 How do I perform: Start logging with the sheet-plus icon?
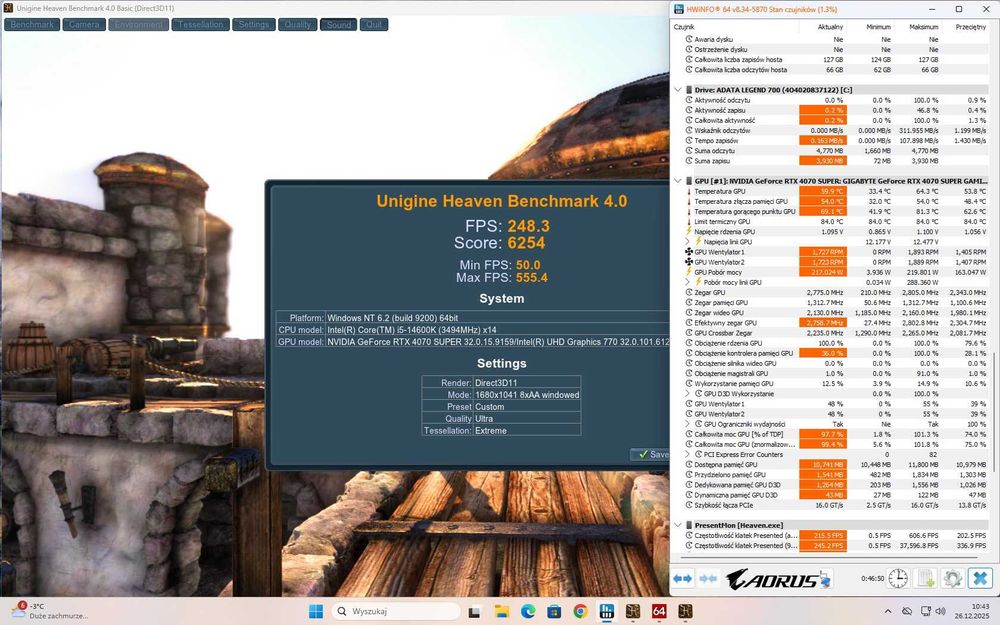925,578
